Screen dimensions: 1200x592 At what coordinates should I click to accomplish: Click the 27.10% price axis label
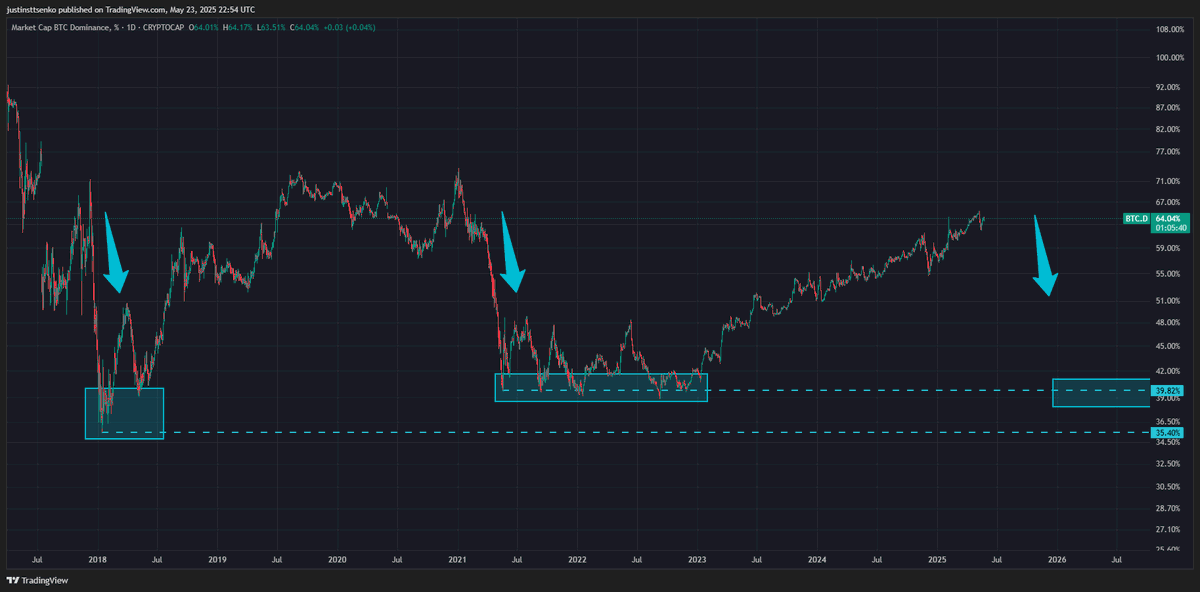point(1168,529)
